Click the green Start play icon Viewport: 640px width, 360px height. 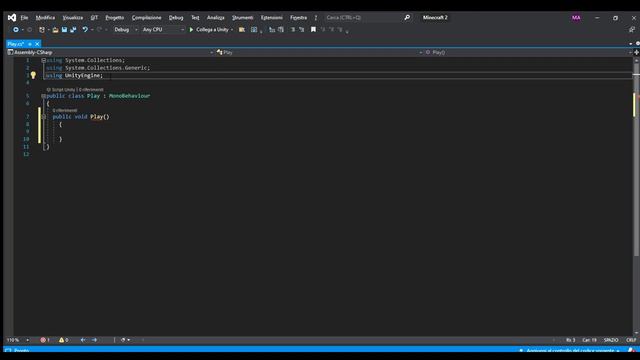click(191, 30)
